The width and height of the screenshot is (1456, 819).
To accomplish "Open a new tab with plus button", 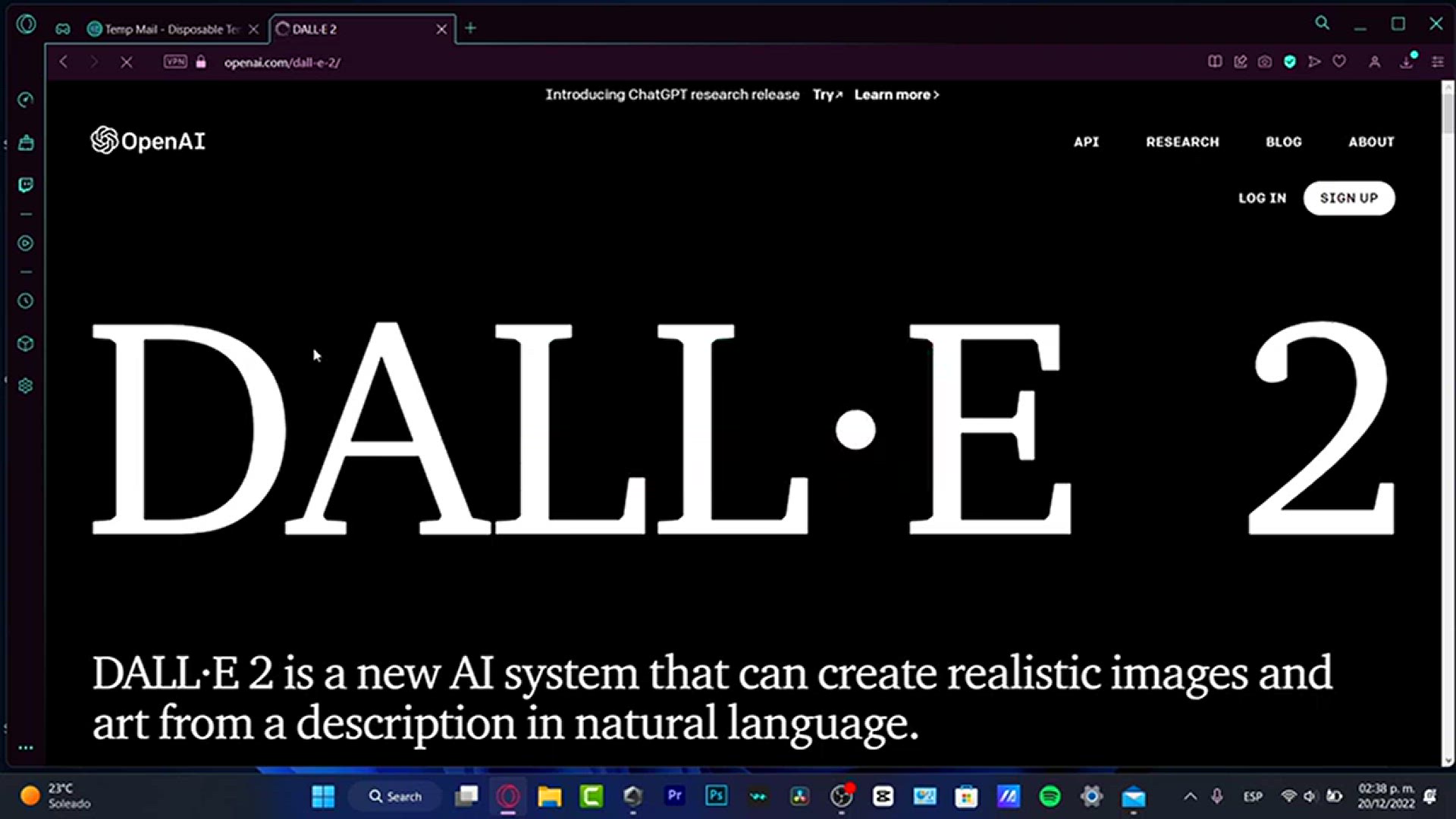I will coord(471,28).
